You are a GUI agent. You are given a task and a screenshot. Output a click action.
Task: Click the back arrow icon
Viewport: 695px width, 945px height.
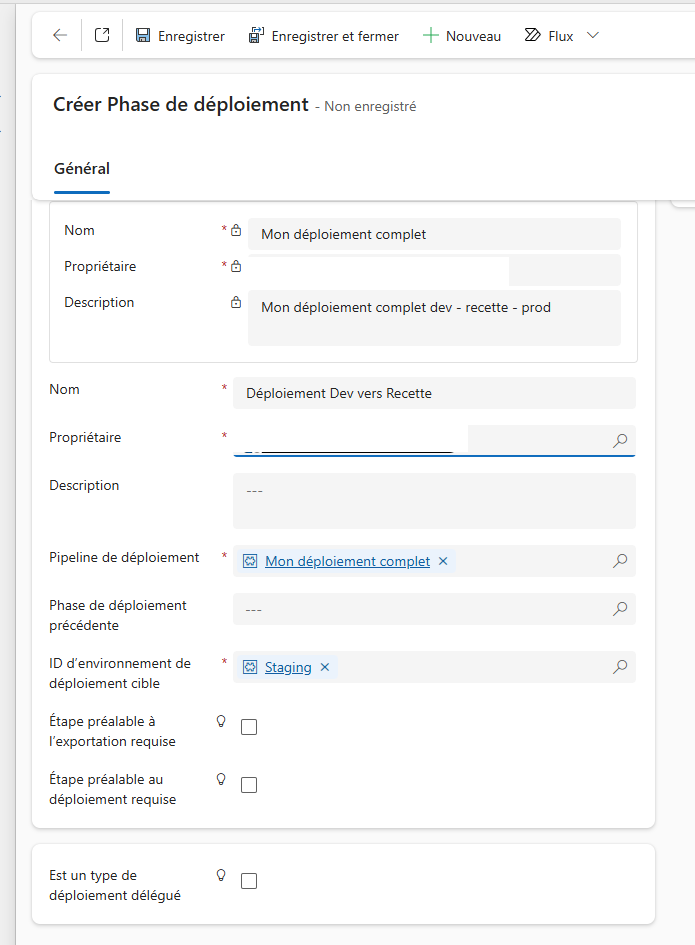point(60,36)
